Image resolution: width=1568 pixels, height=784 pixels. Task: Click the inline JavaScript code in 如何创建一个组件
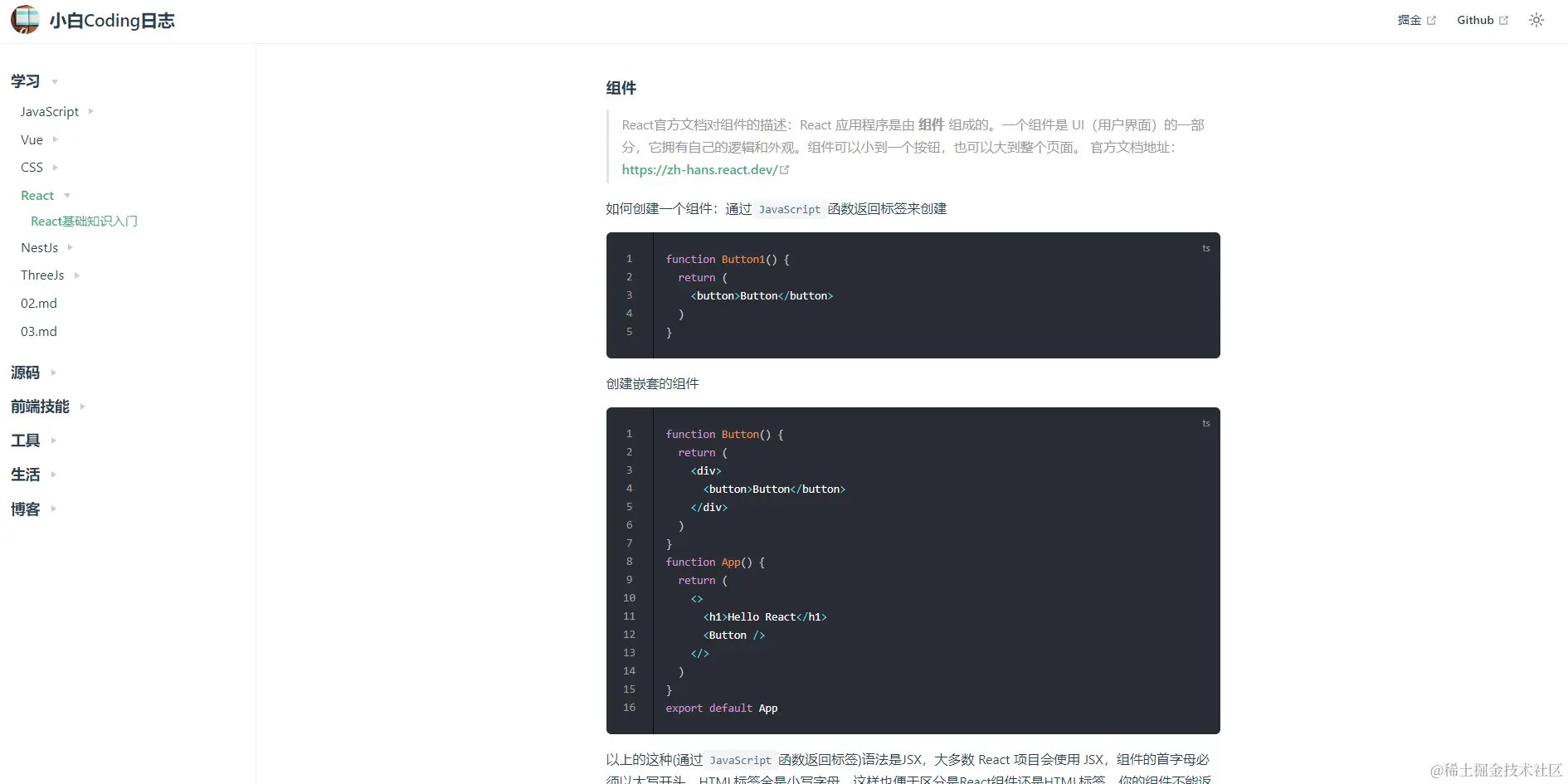(x=790, y=209)
